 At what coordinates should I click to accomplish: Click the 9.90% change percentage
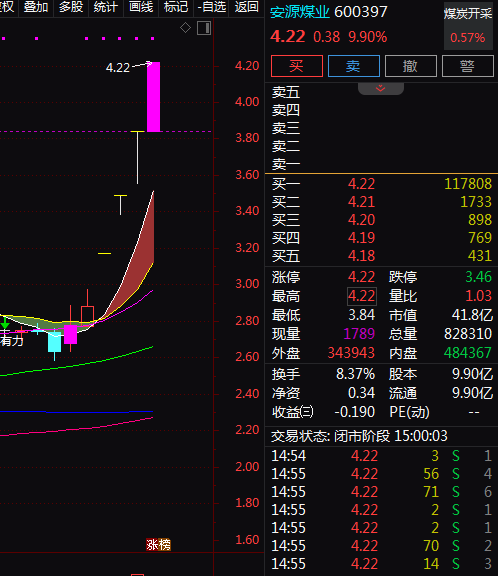coord(368,37)
